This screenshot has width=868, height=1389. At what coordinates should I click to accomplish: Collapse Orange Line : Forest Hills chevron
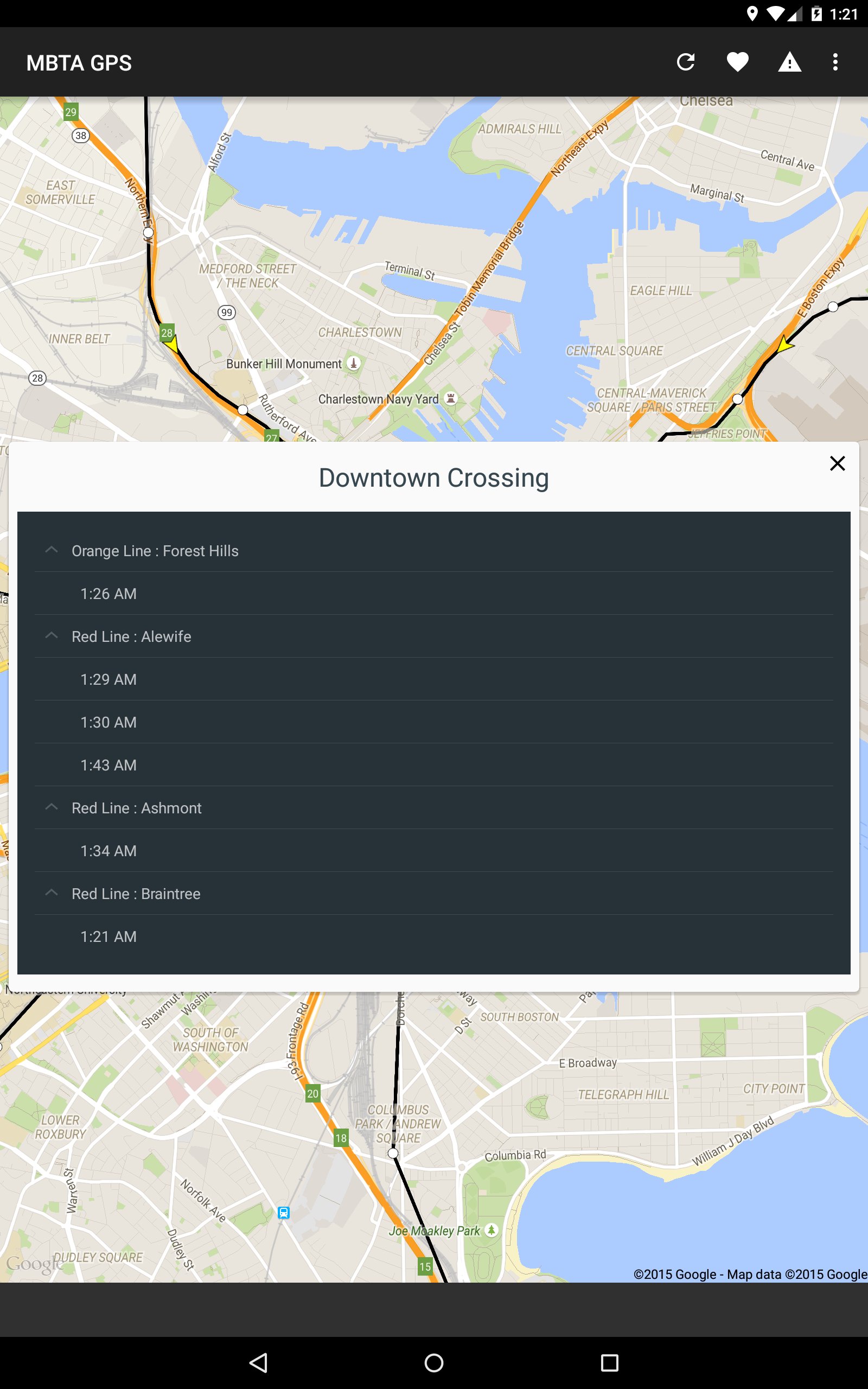point(52,550)
